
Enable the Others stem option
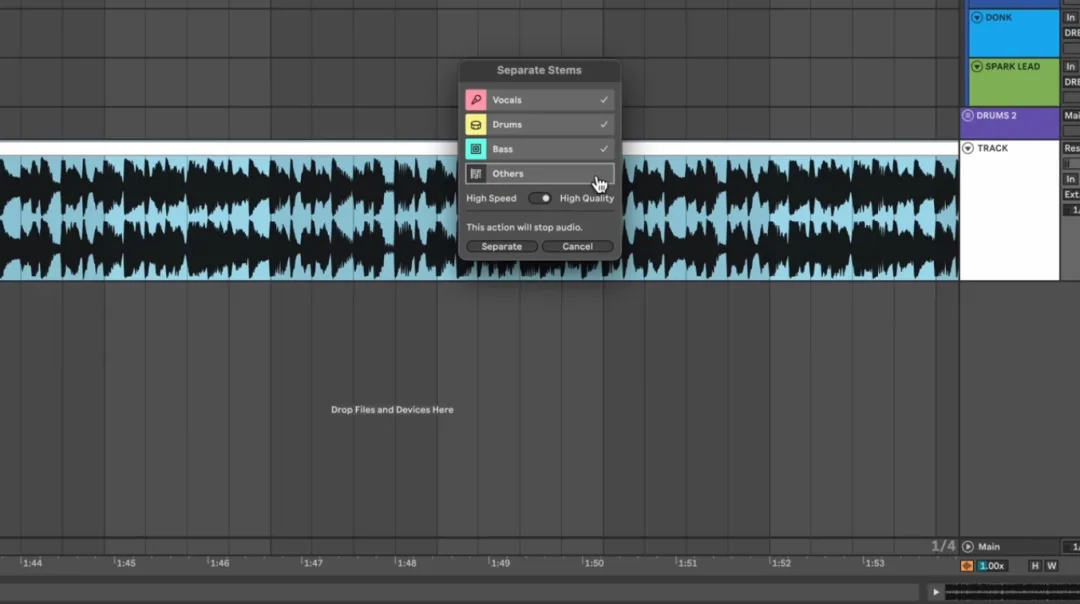[539, 174]
